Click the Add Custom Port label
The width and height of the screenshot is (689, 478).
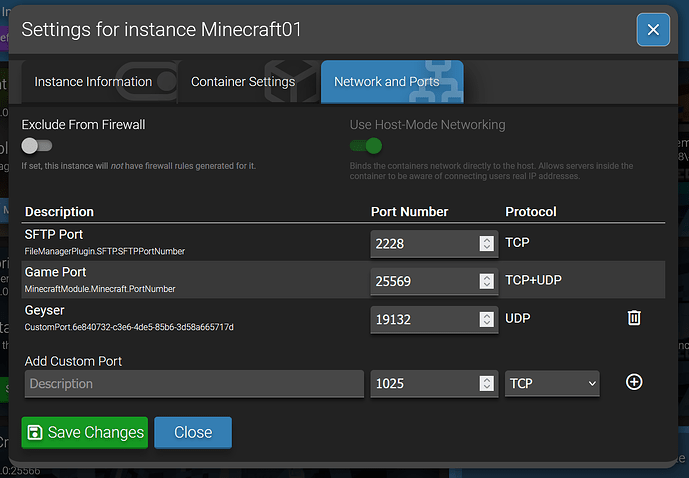point(73,361)
